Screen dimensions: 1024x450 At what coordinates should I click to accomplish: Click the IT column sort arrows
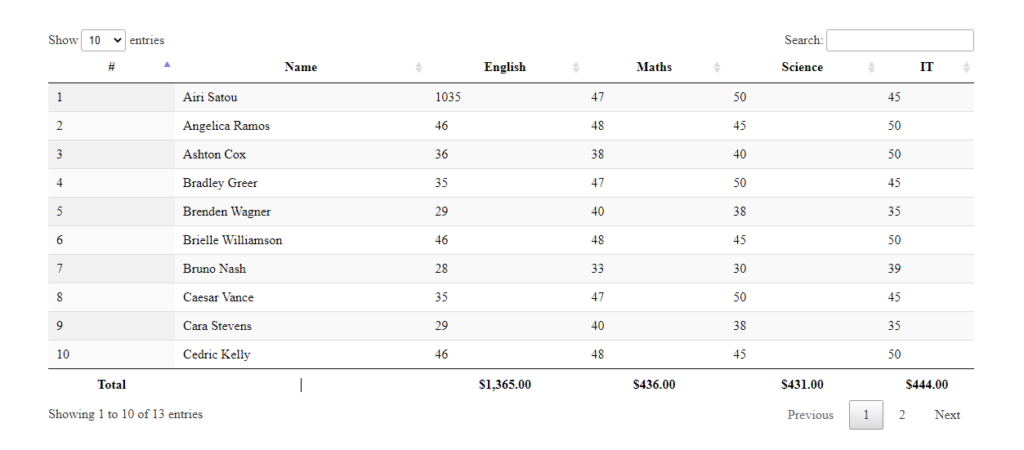(966, 67)
